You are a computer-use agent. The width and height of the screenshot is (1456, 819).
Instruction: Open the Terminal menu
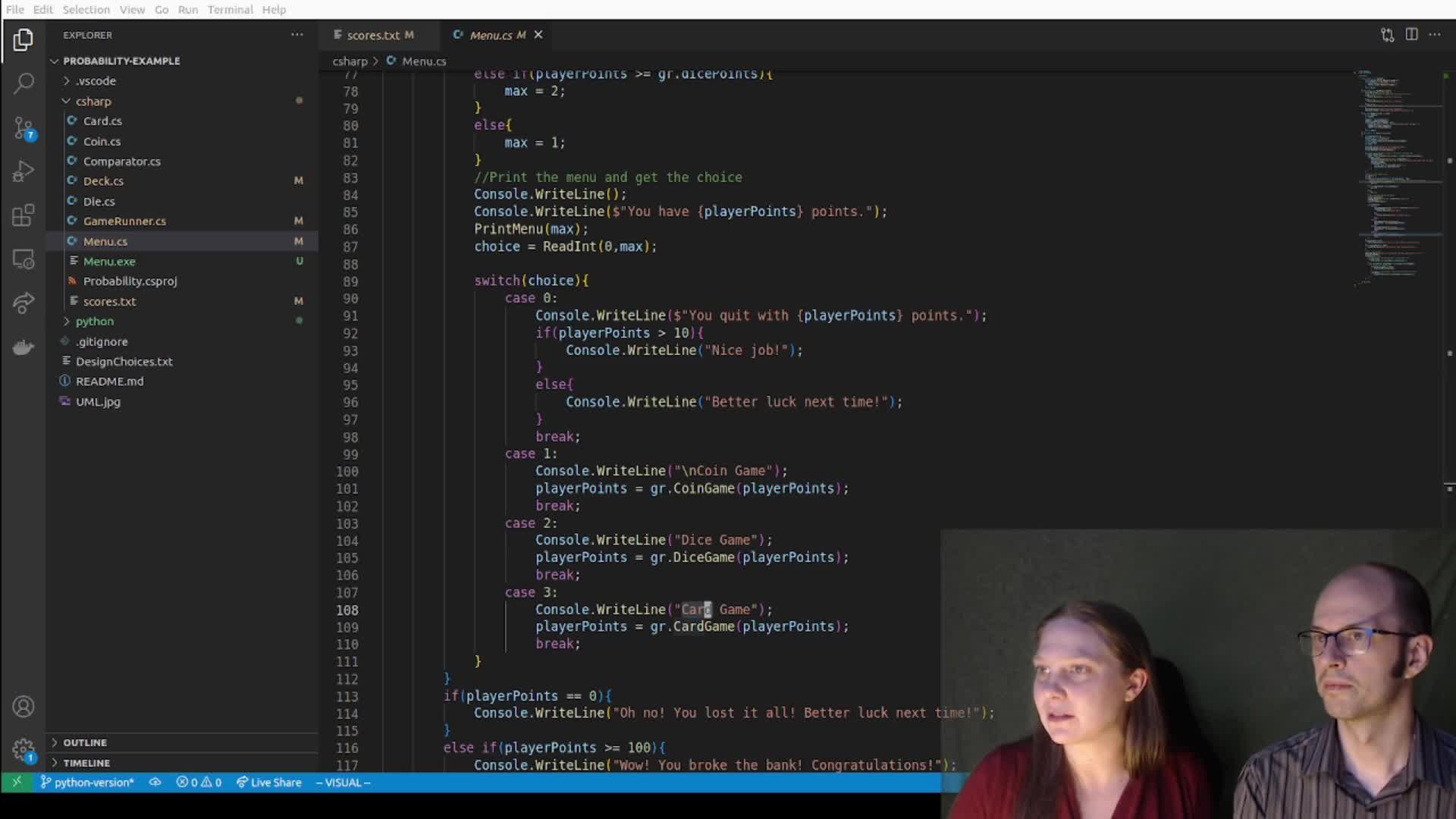coord(230,10)
